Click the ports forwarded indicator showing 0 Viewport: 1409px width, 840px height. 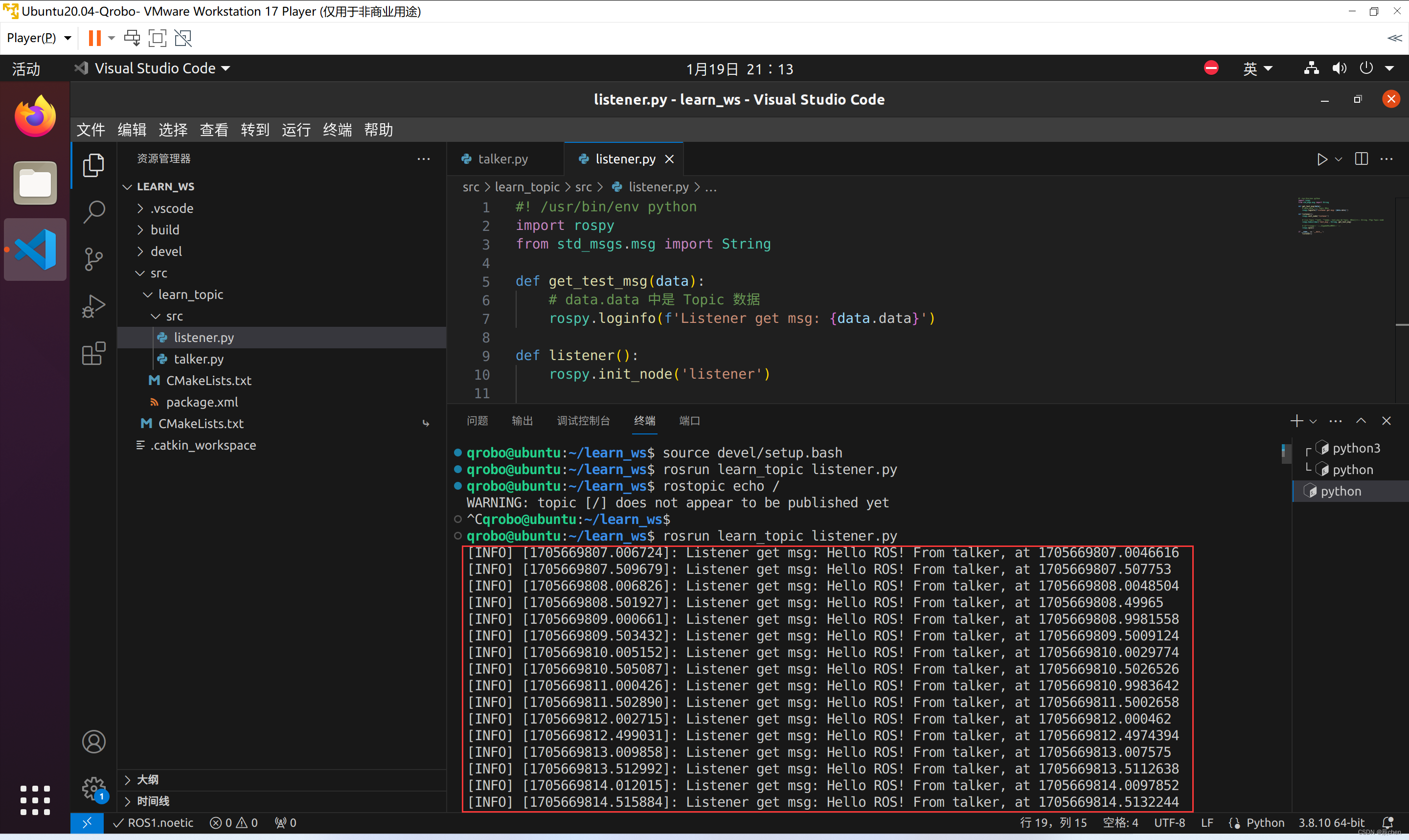[x=285, y=822]
